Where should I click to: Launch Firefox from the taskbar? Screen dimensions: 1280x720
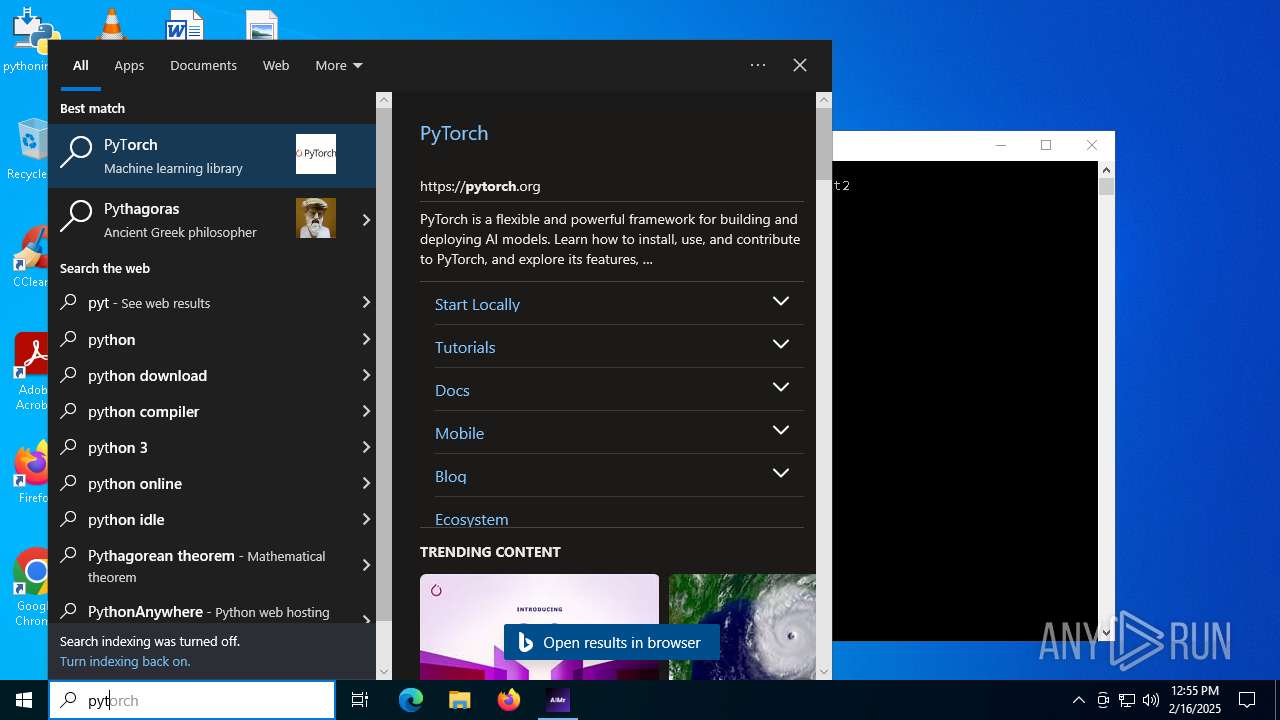(x=509, y=700)
